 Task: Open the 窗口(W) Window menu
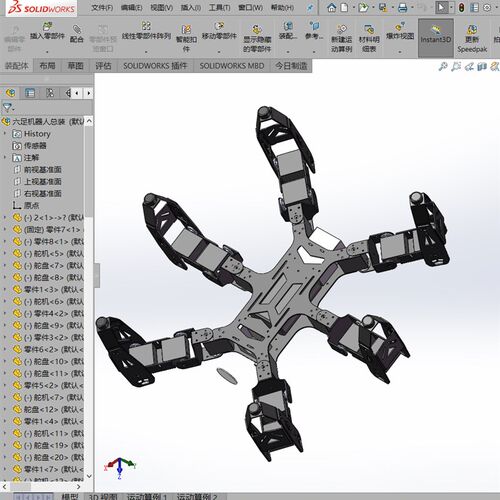point(250,7)
